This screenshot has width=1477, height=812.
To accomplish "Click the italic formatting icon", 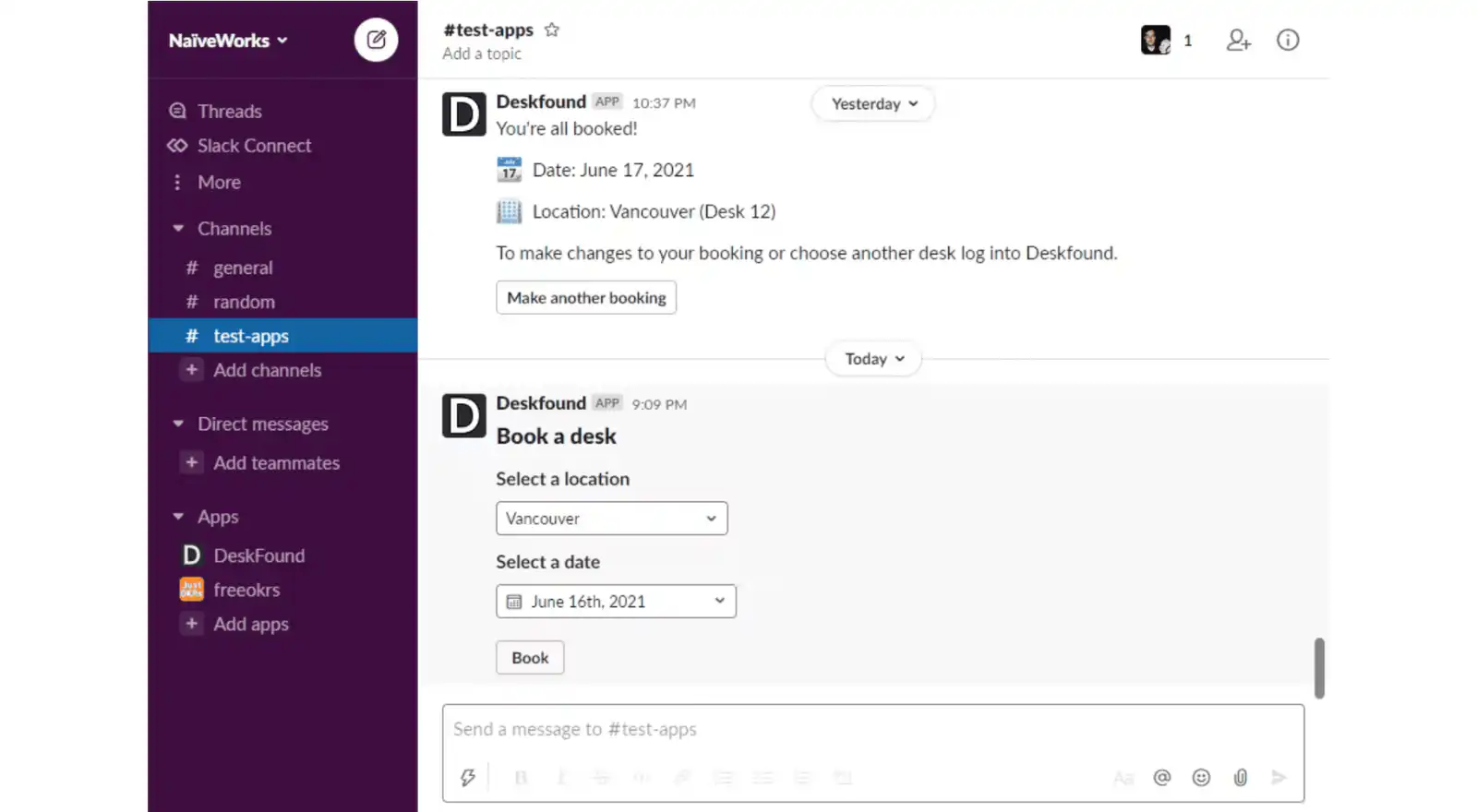I will (560, 778).
